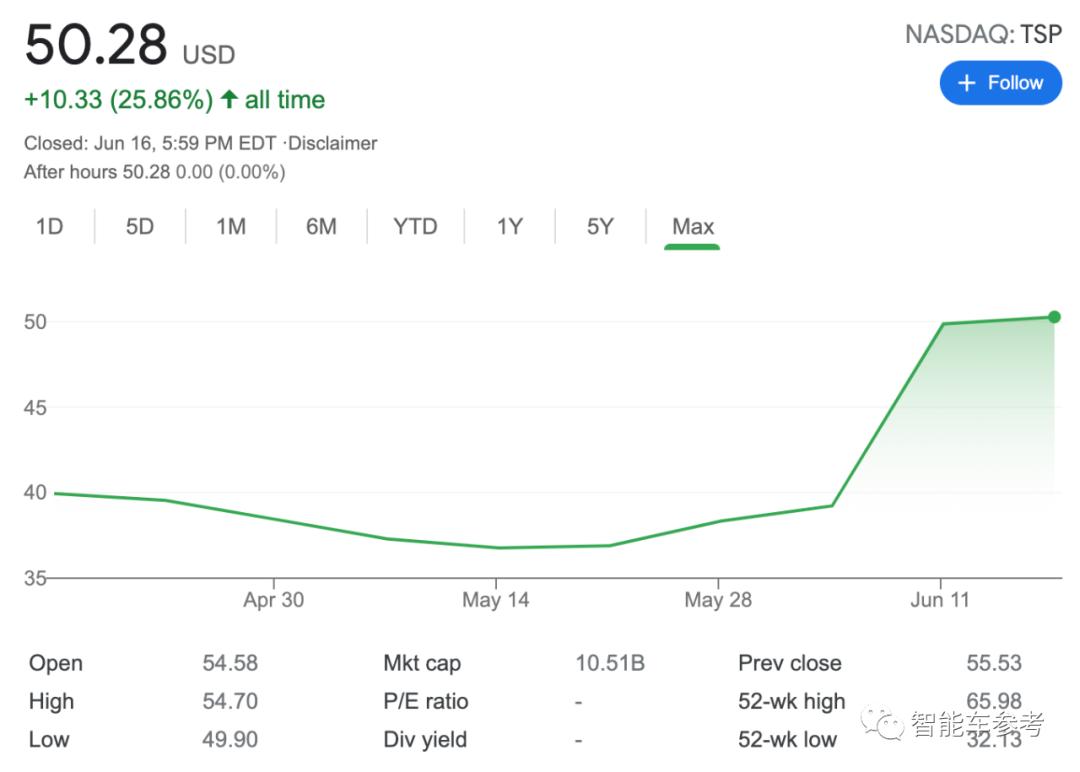This screenshot has width=1080, height=772.
Task: Click the Max range tab
Action: [693, 227]
